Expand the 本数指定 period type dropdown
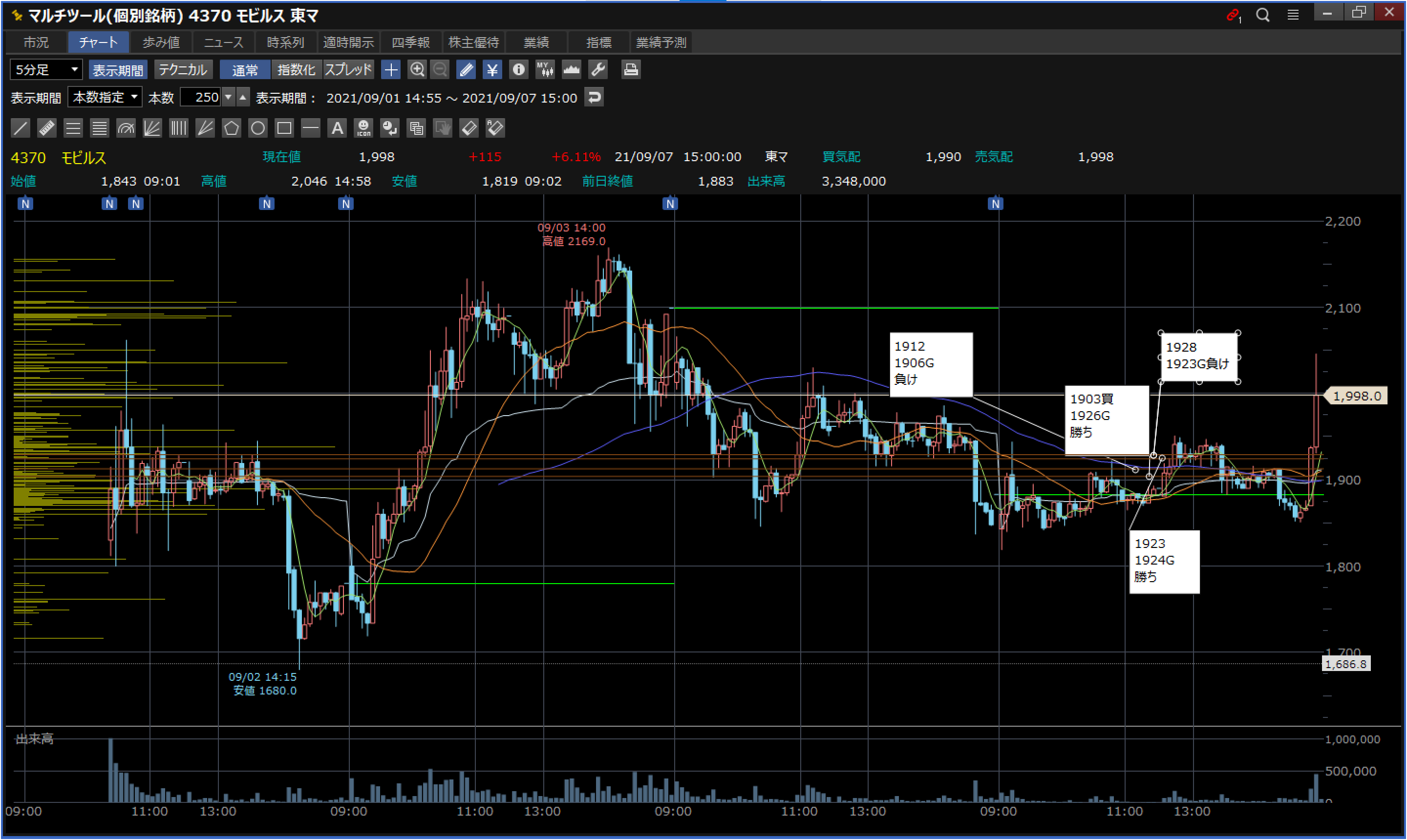This screenshot has width=1407, height=840. click(x=106, y=97)
